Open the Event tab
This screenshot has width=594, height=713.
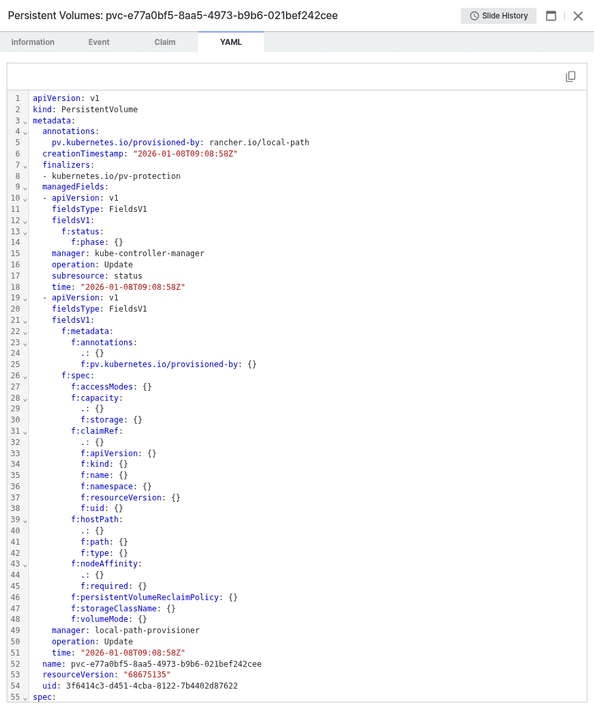coord(99,42)
